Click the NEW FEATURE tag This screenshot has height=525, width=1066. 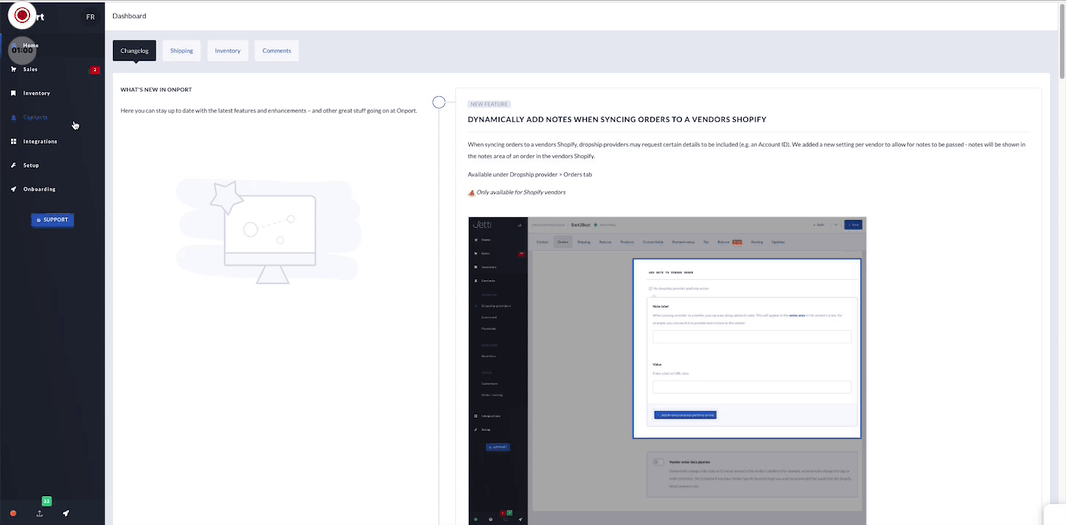489,104
